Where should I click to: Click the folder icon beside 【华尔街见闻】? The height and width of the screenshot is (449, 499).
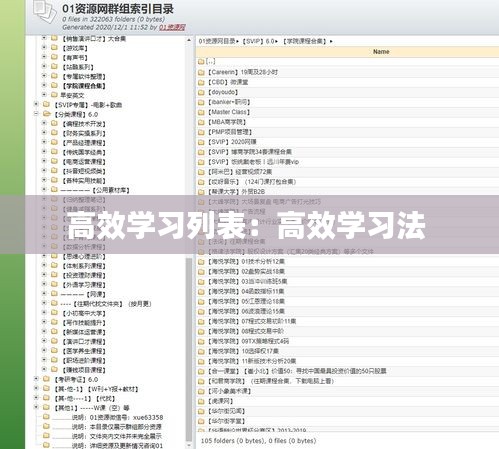click(x=201, y=411)
